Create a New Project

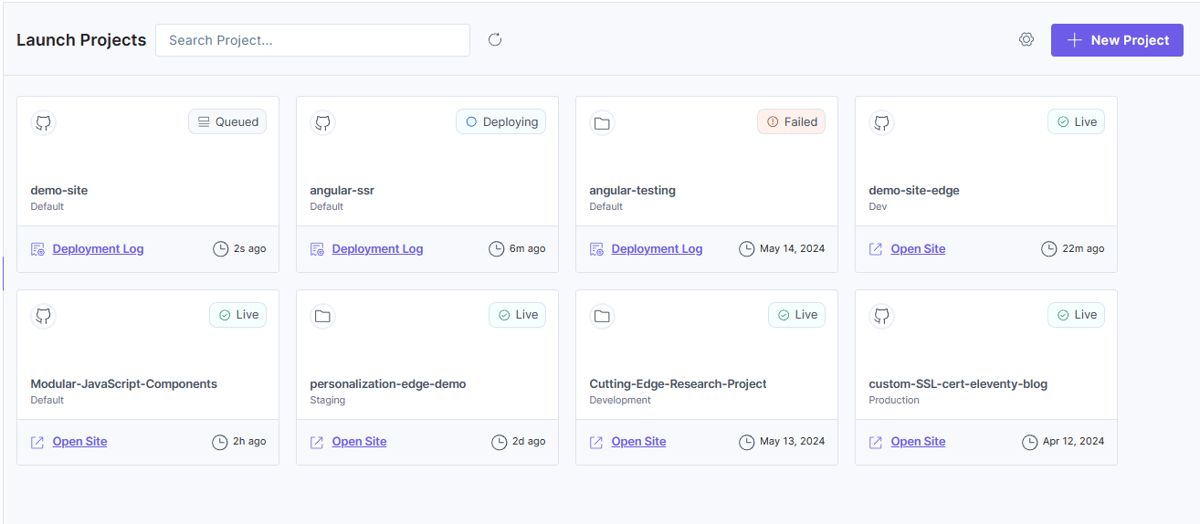[x=1117, y=40]
